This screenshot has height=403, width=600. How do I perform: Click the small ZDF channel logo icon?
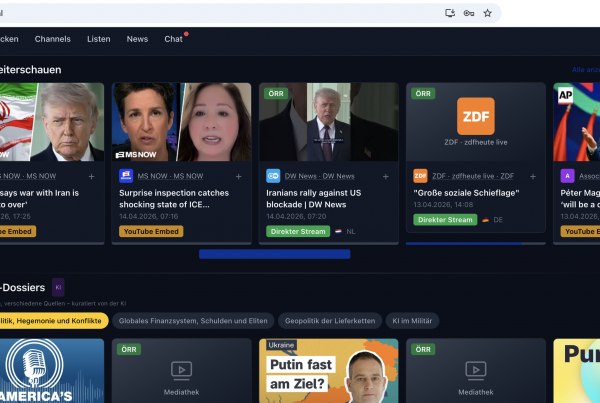tap(420, 176)
